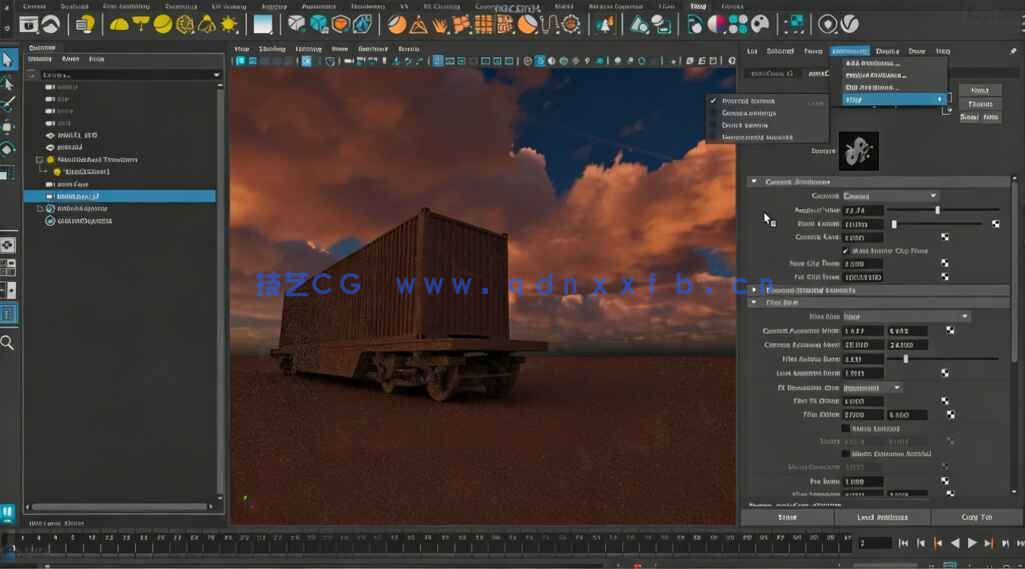Click the blue pause icon at bottom left

[x=8, y=512]
